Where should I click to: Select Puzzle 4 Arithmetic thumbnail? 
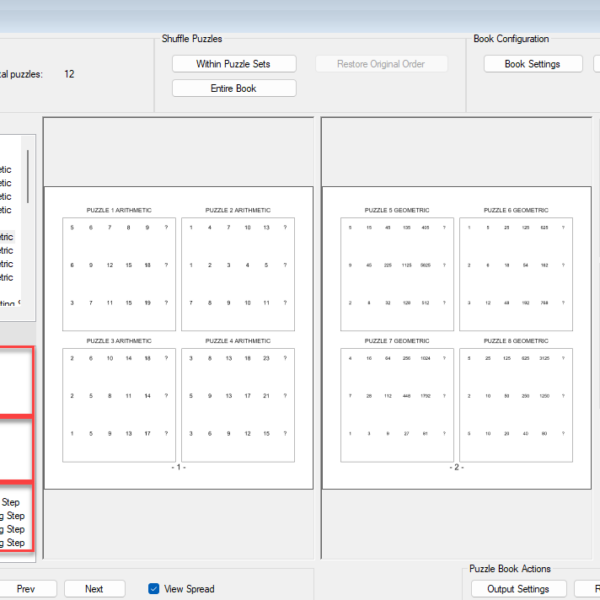click(x=238, y=405)
